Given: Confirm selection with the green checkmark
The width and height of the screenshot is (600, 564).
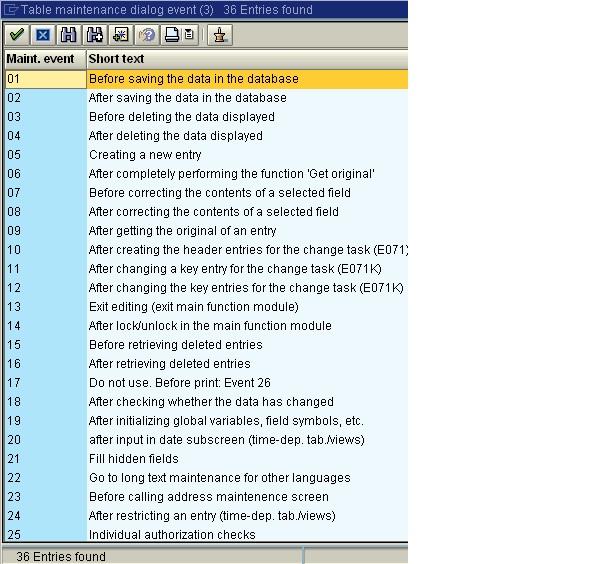Looking at the screenshot, I should (x=17, y=35).
